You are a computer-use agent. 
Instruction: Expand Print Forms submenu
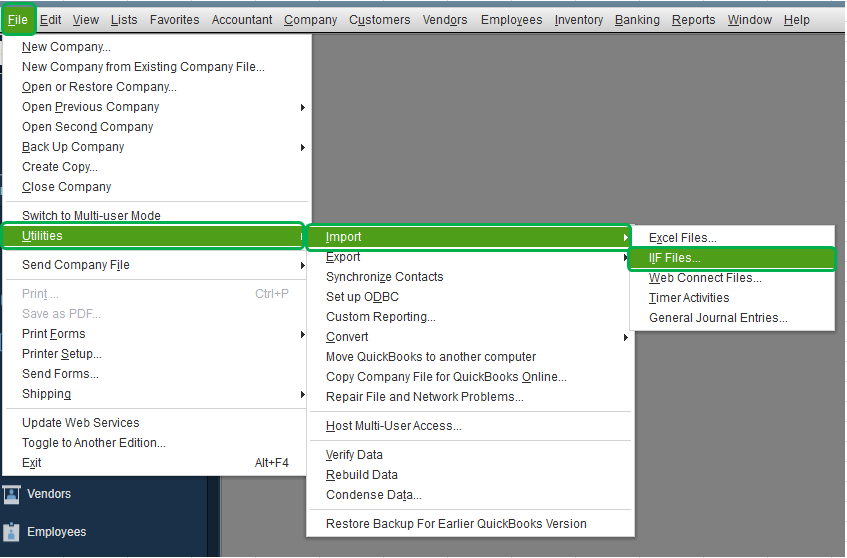click(156, 334)
